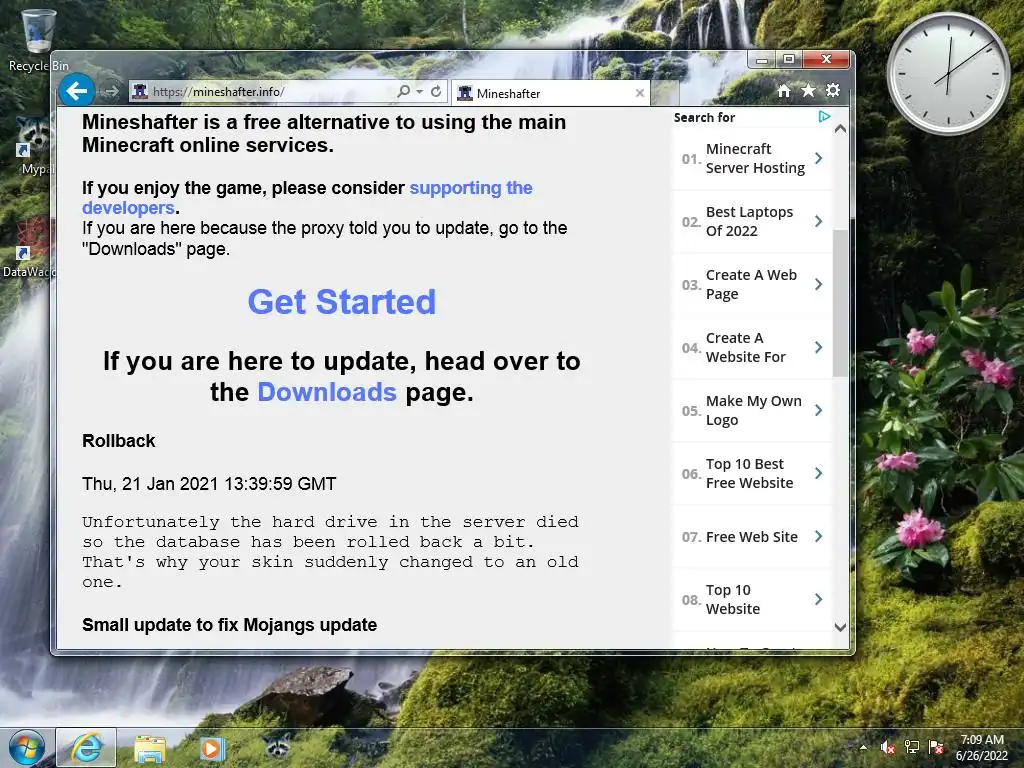Click the desktop clock gadget
Image resolution: width=1024 pixels, height=768 pixels.
pos(948,74)
